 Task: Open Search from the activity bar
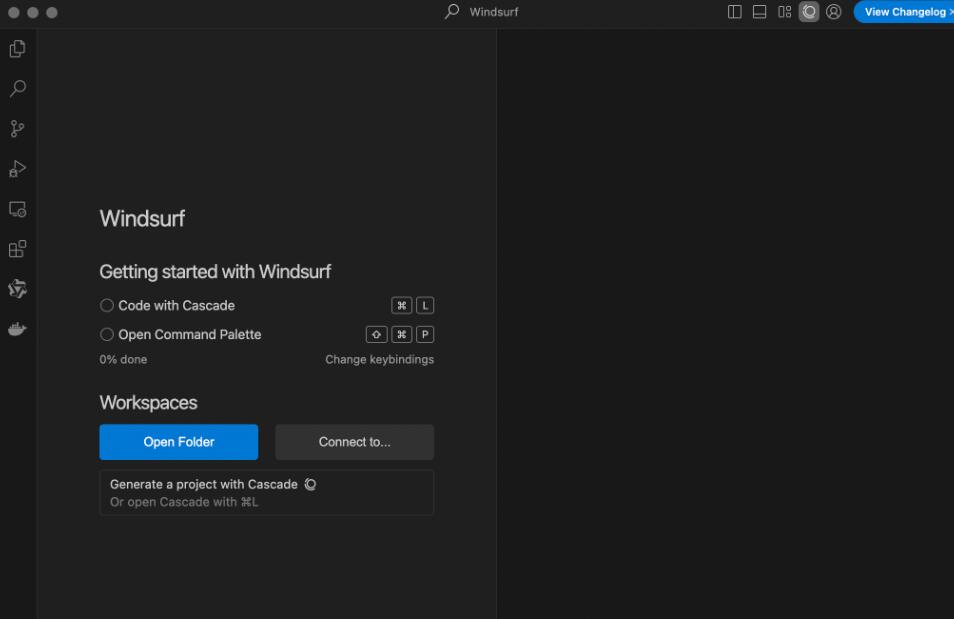pos(17,88)
